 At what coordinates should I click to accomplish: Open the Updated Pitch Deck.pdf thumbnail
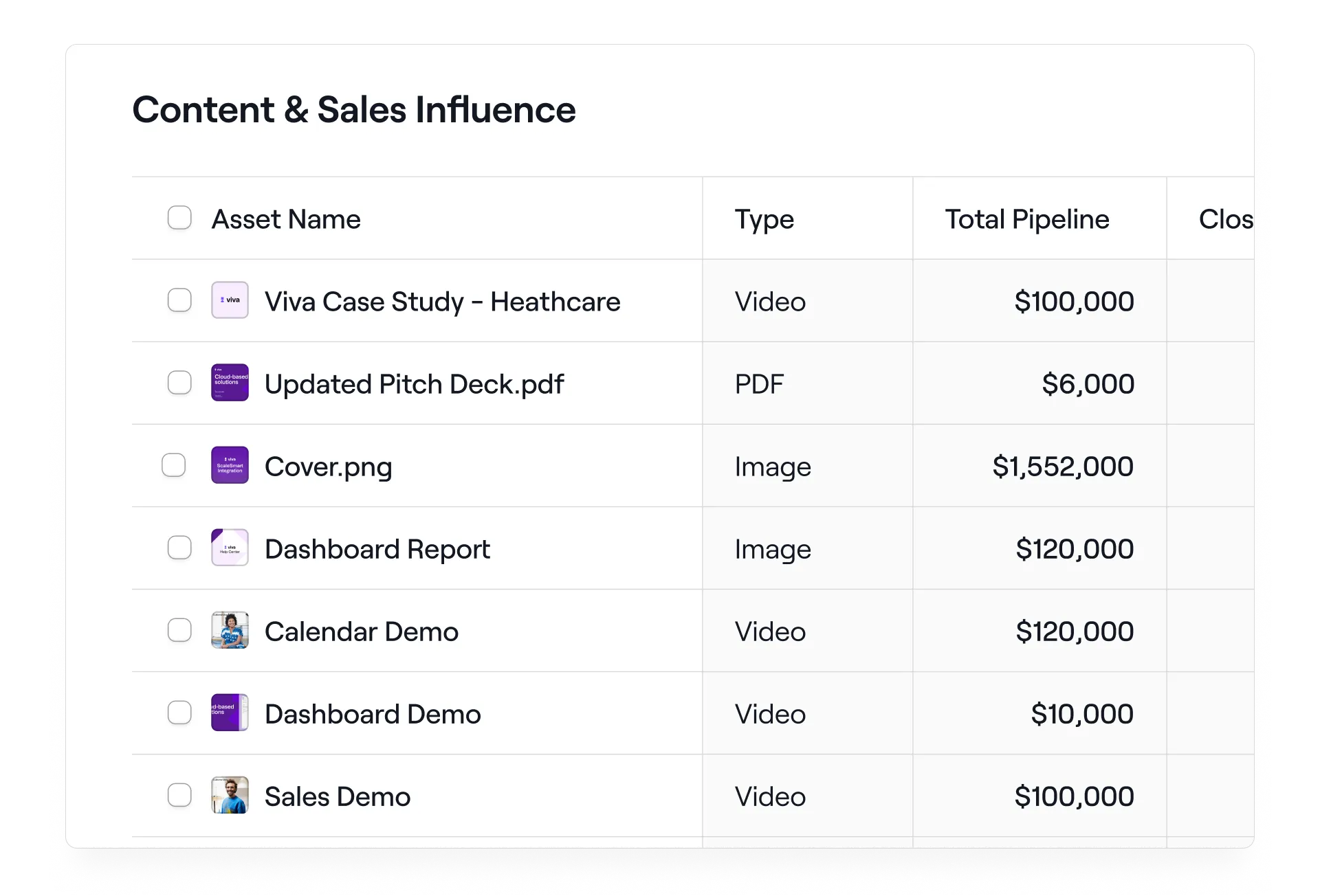point(230,383)
